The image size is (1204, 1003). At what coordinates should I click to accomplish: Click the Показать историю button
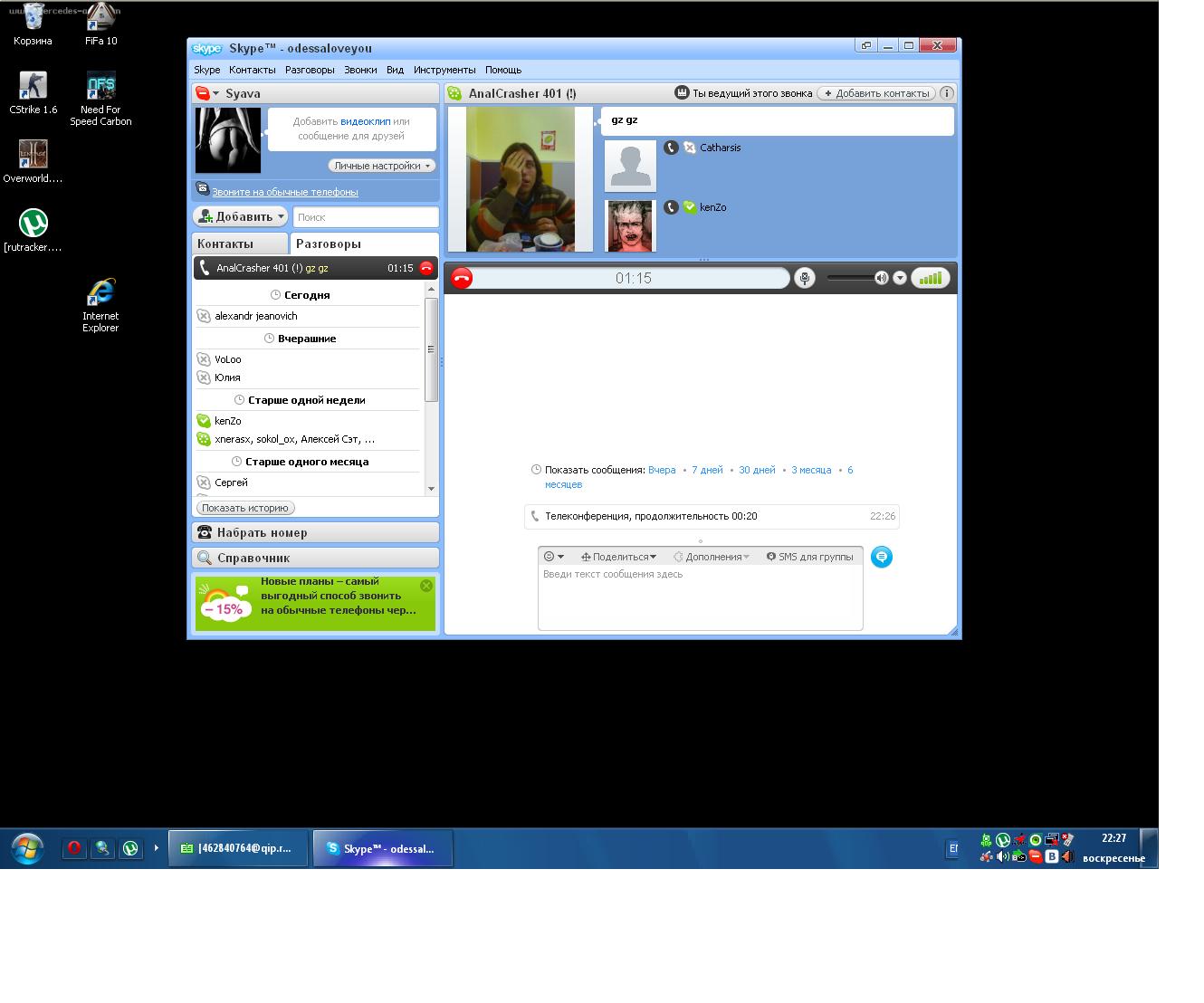245,508
